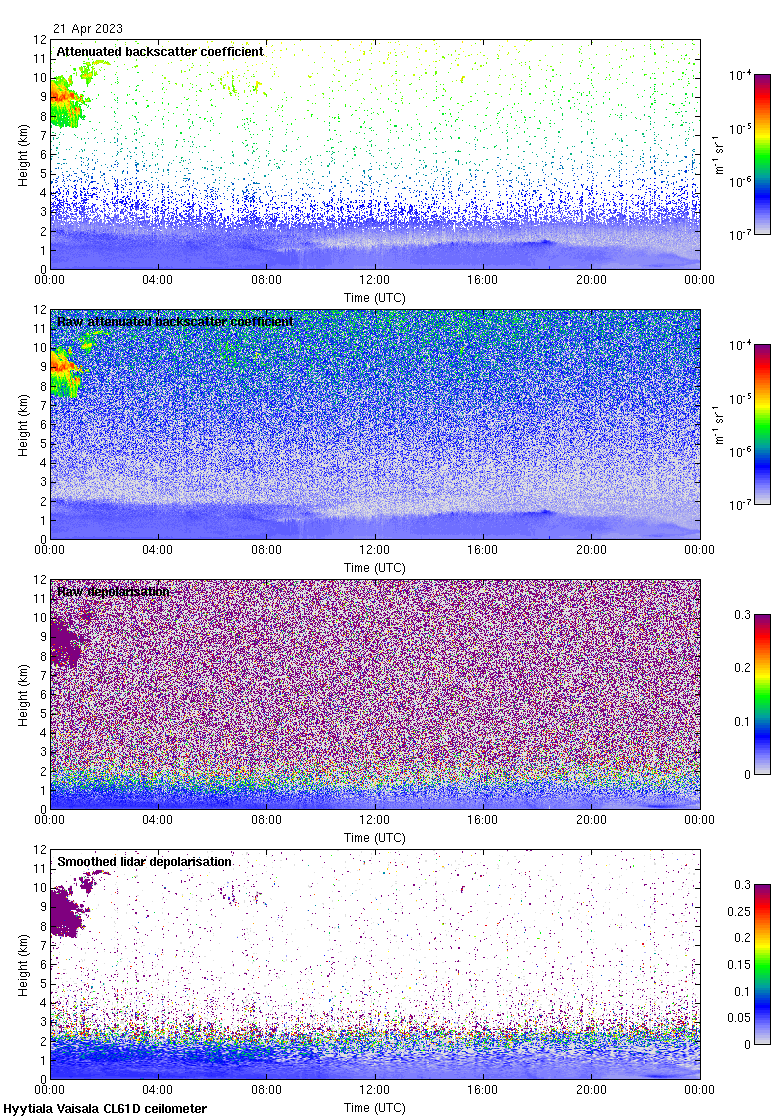Screen dimensions: 780x1120
Task: Click the "21 Apr 2023" date label
Action: (88, 29)
